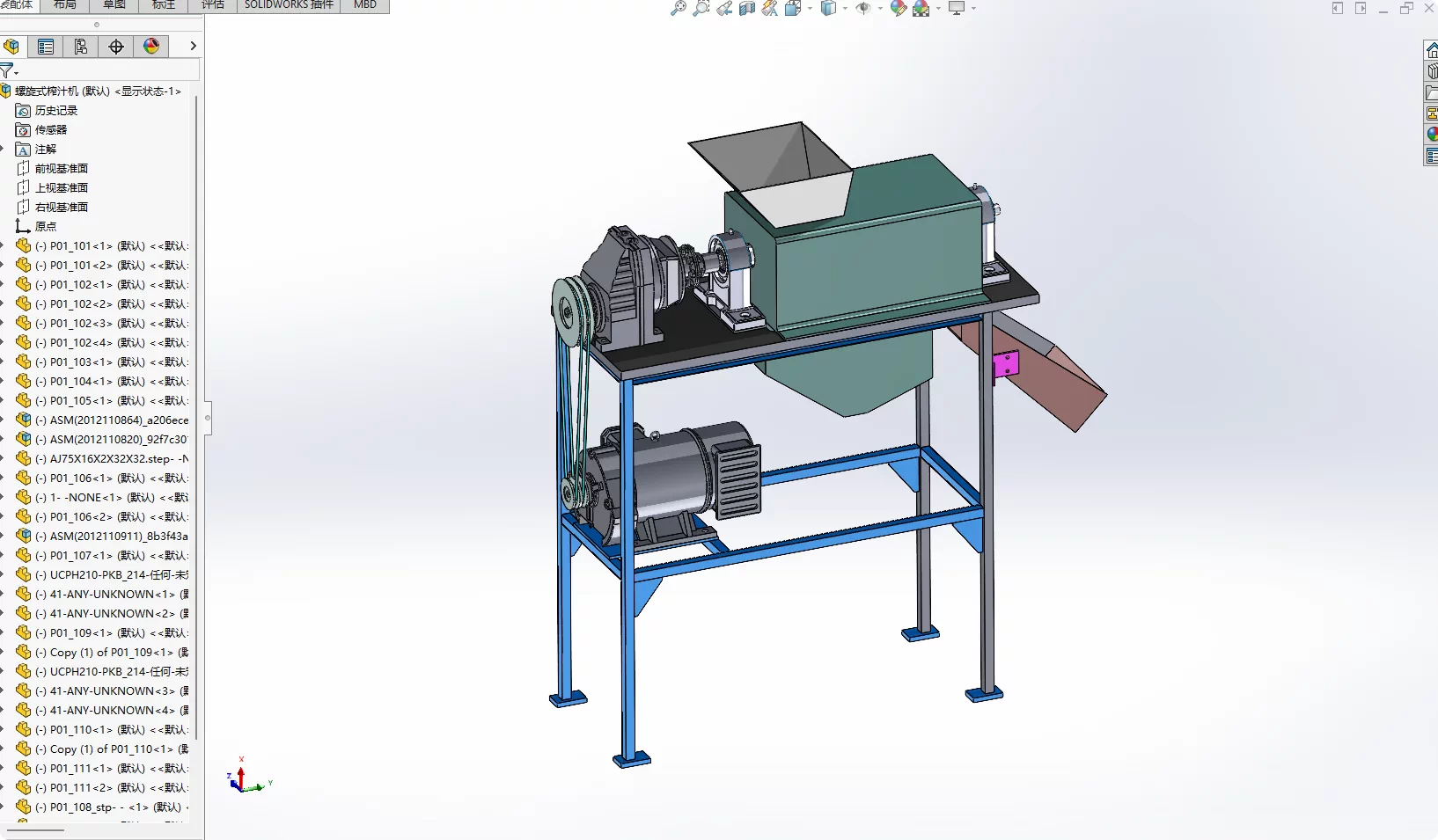Image resolution: width=1438 pixels, height=840 pixels.
Task: Open the DimXpertManager crosshair tab
Action: click(x=116, y=47)
